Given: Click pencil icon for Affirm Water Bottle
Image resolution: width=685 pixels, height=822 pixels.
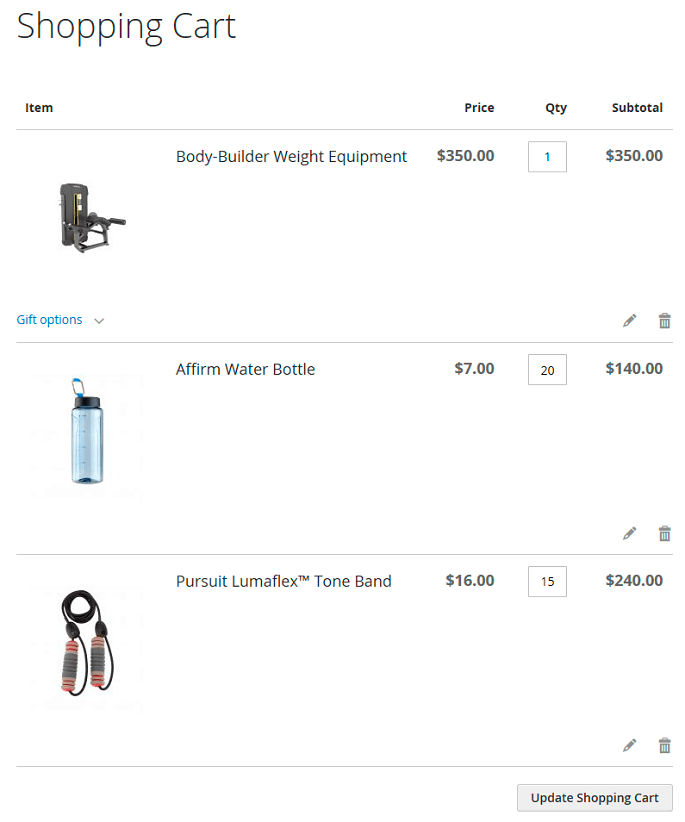Looking at the screenshot, I should pos(629,533).
